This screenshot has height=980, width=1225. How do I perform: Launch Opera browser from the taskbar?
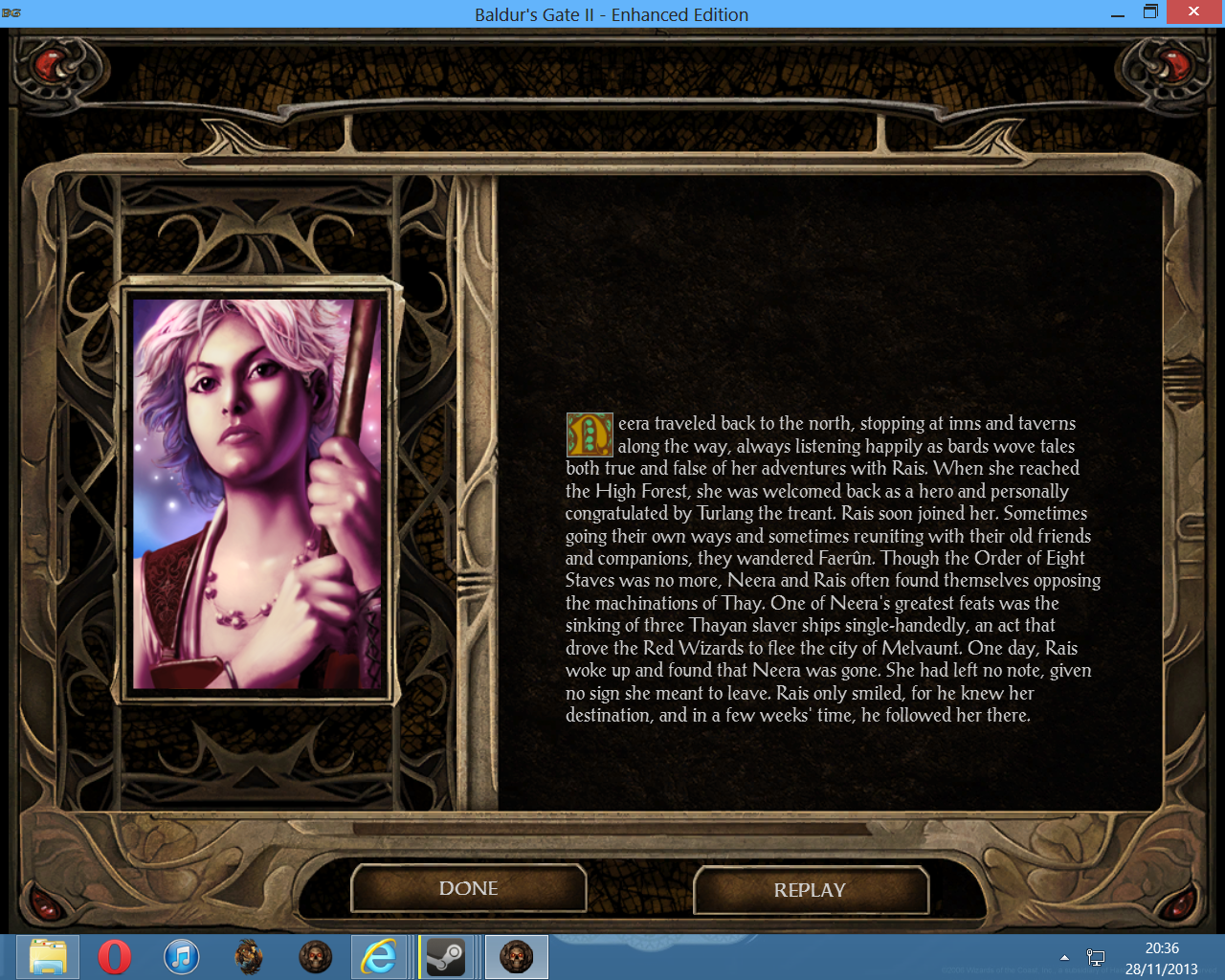115,957
